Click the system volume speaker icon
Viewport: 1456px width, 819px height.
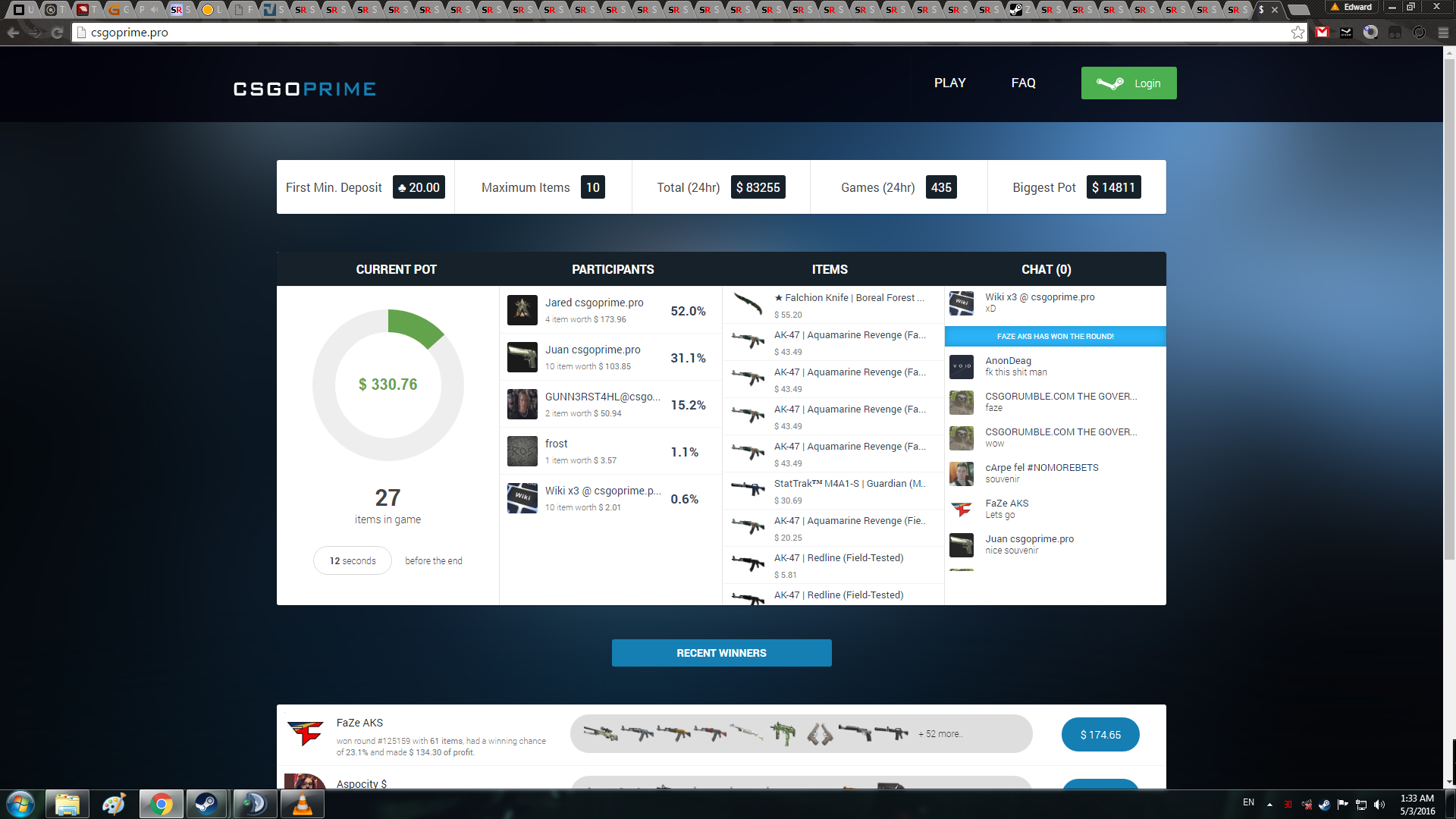(x=1379, y=805)
